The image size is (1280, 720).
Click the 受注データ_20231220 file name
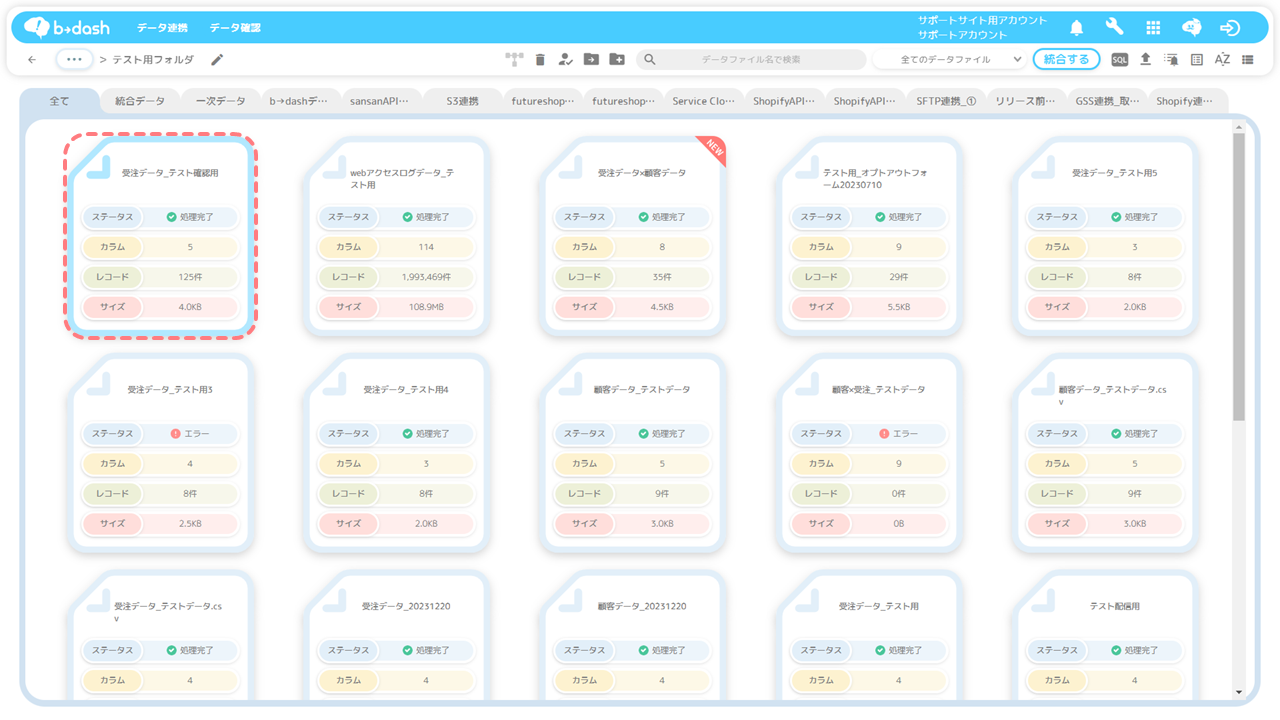tap(406, 606)
